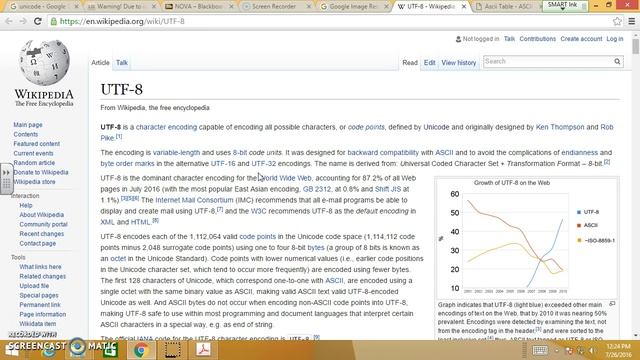640x360 pixels.
Task: Switch to the Warning tab
Action: pos(119,7)
